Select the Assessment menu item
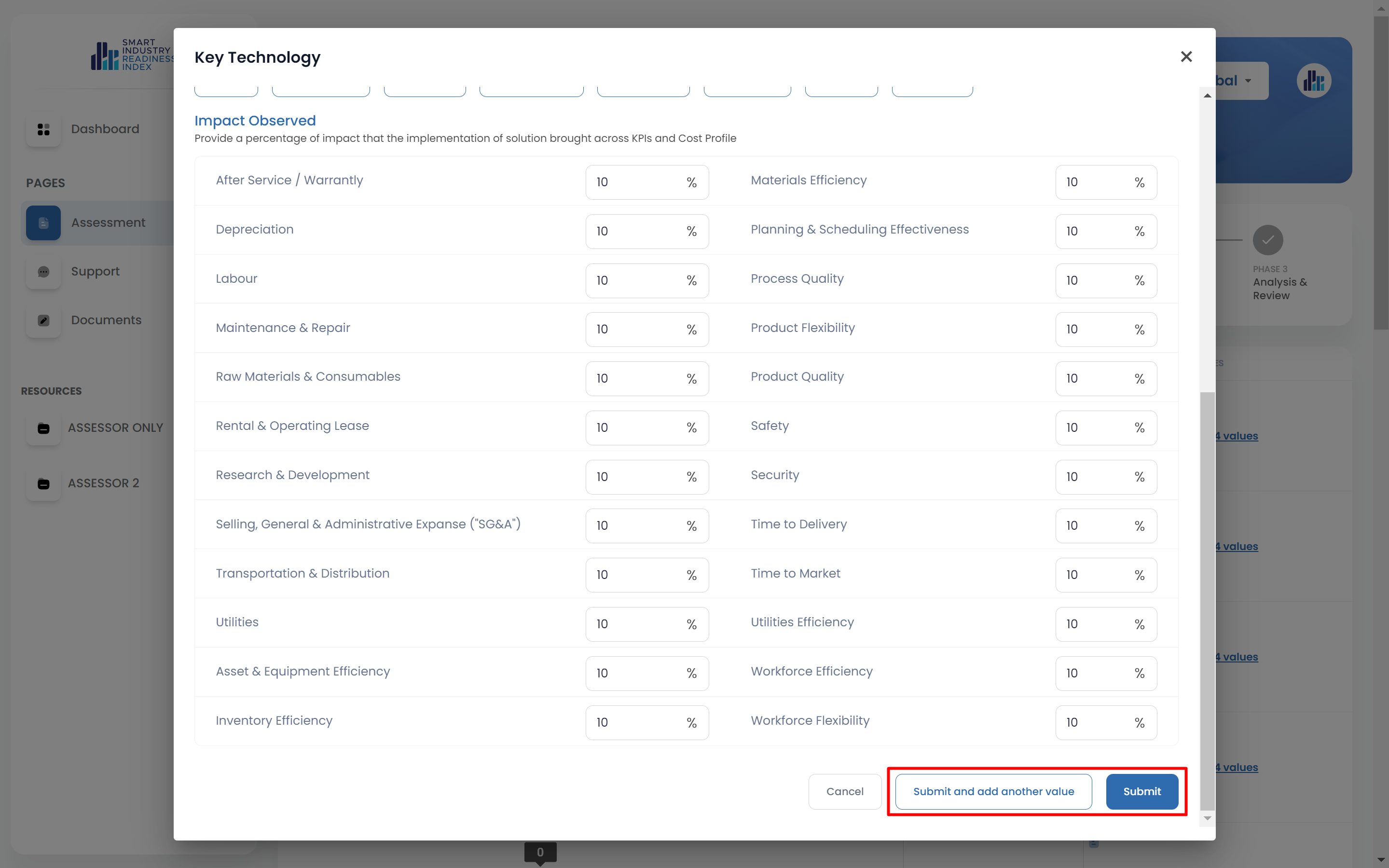The width and height of the screenshot is (1389, 868). tap(108, 223)
